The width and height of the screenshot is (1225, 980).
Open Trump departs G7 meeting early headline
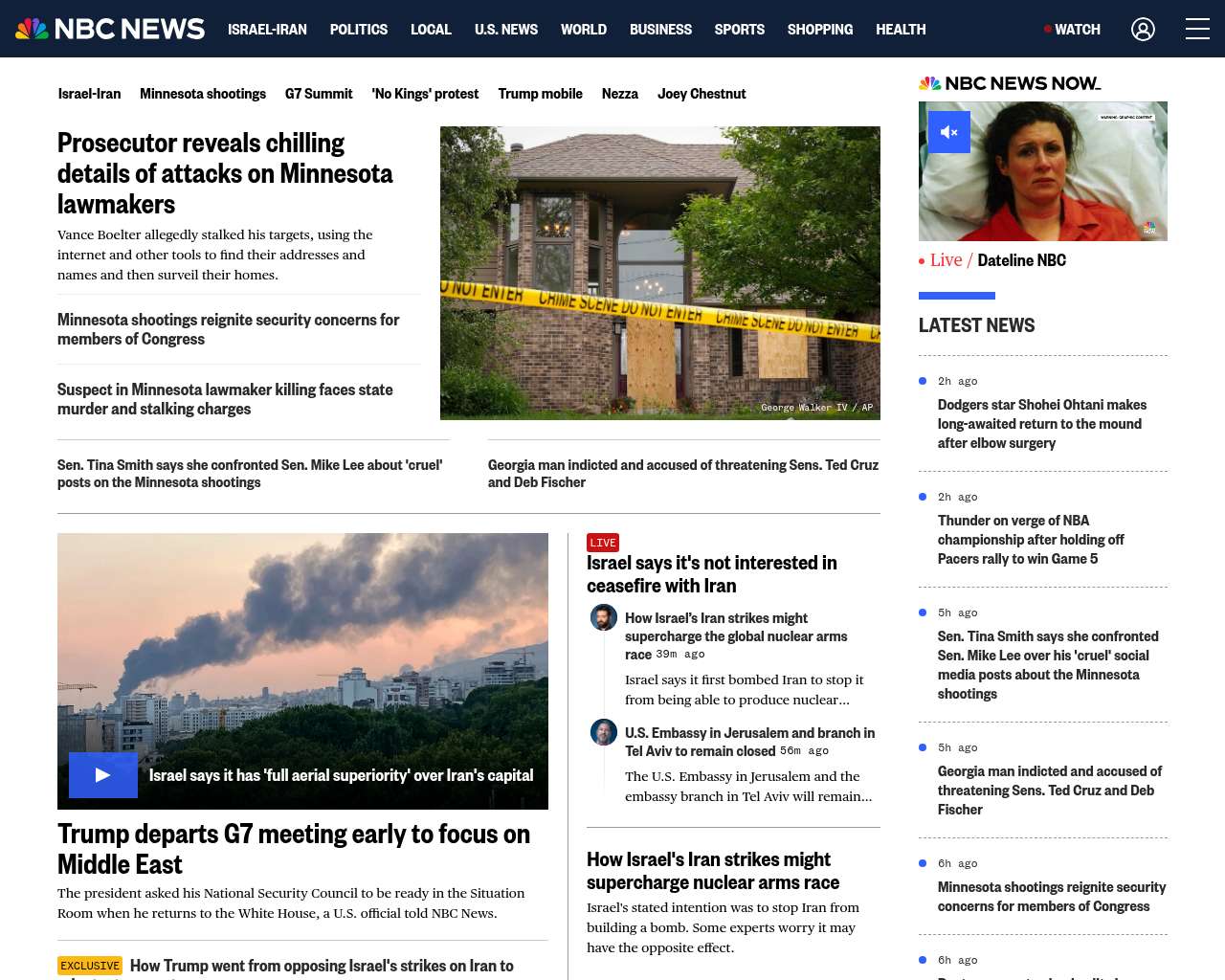click(294, 849)
